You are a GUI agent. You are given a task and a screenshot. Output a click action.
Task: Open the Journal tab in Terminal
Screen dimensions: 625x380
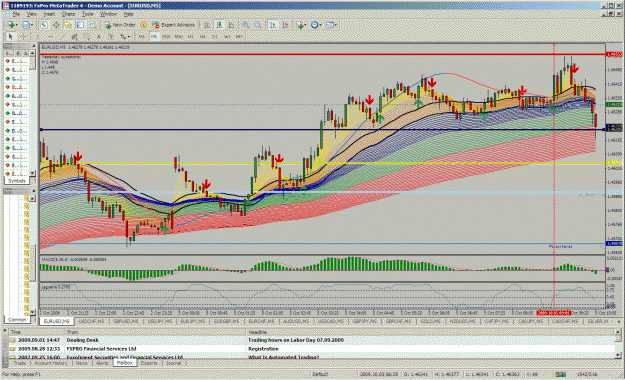pos(173,363)
